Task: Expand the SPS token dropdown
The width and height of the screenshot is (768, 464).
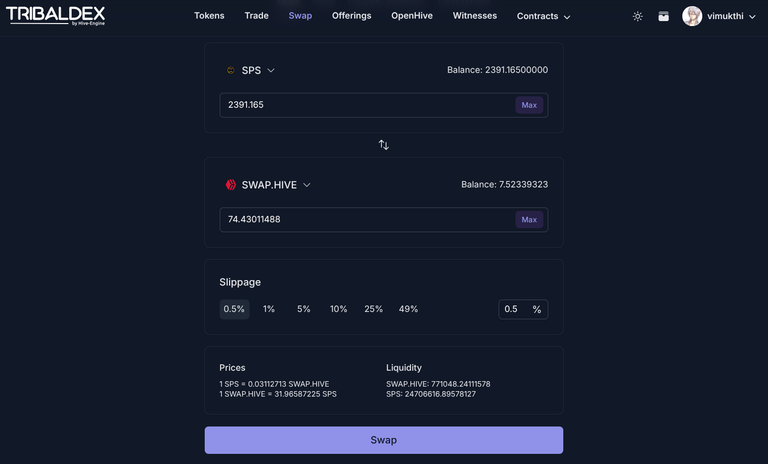Action: [271, 70]
